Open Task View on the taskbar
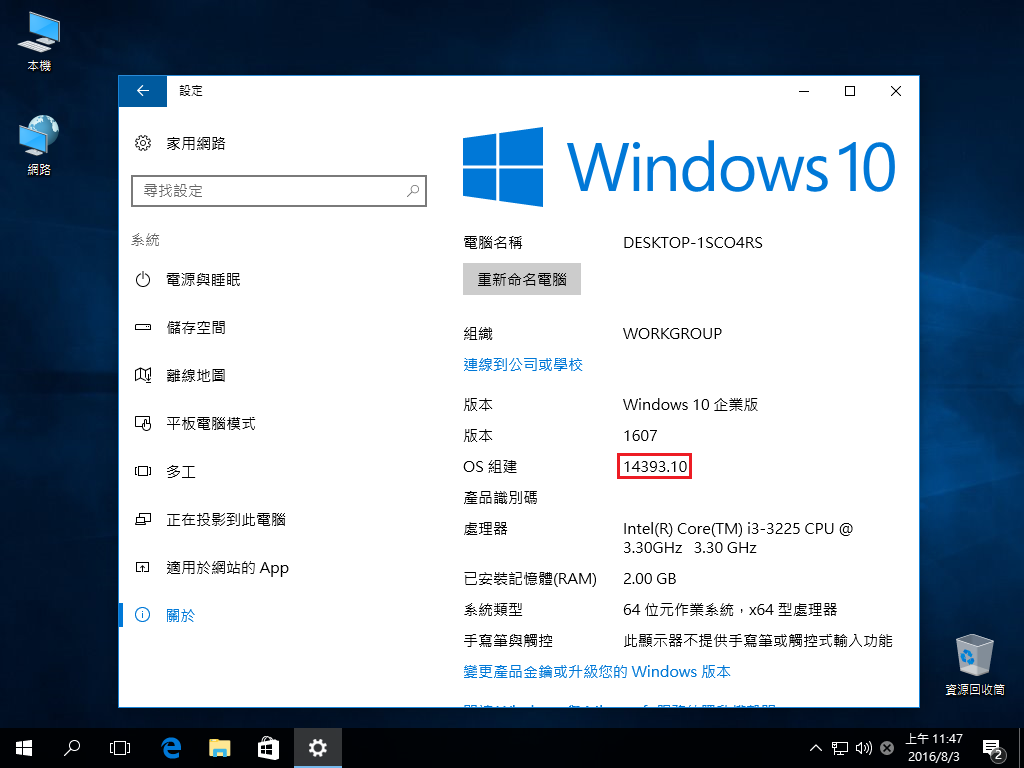The image size is (1024, 768). [x=120, y=748]
